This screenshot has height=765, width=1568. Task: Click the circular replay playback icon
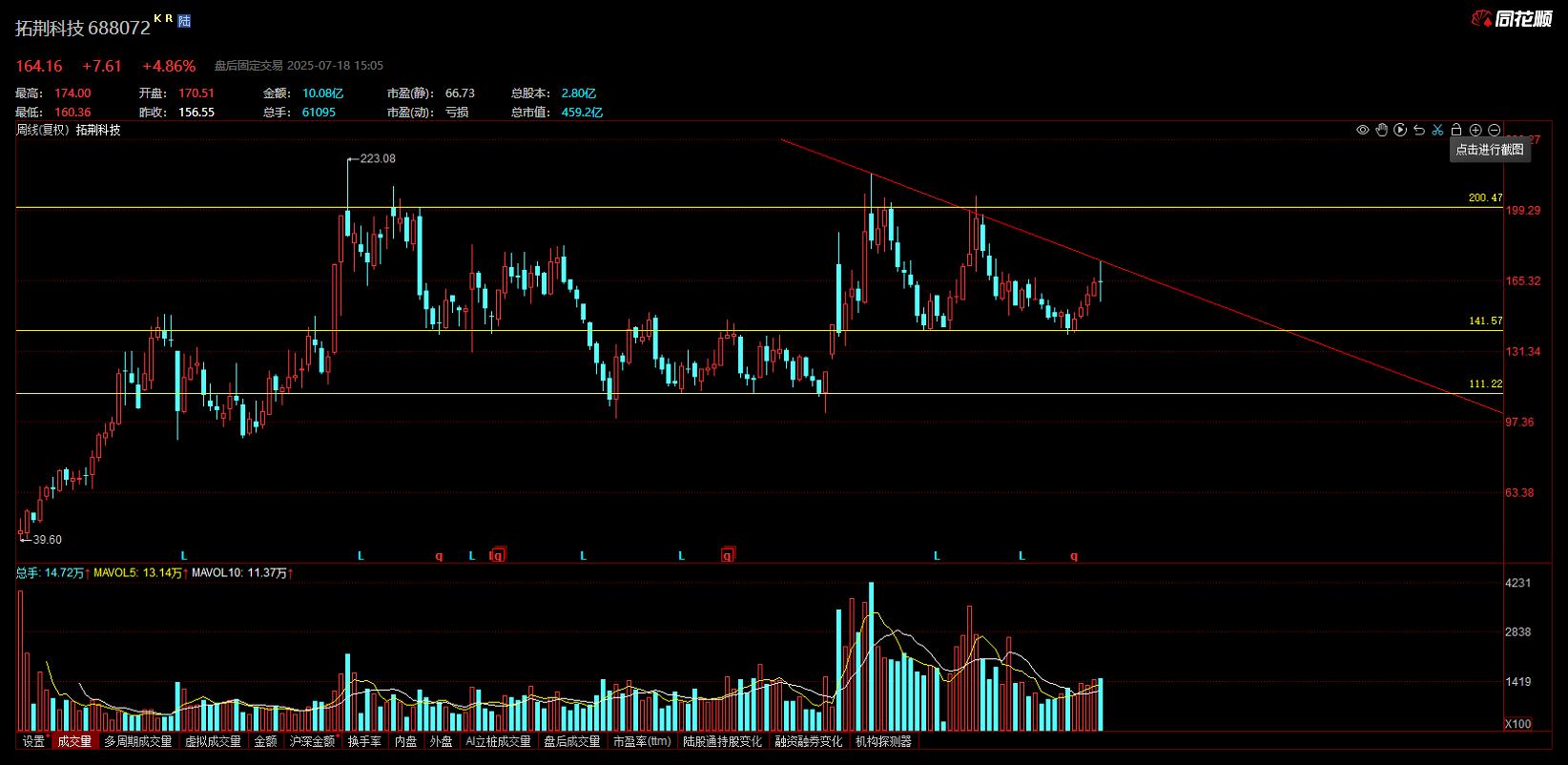coord(1400,130)
